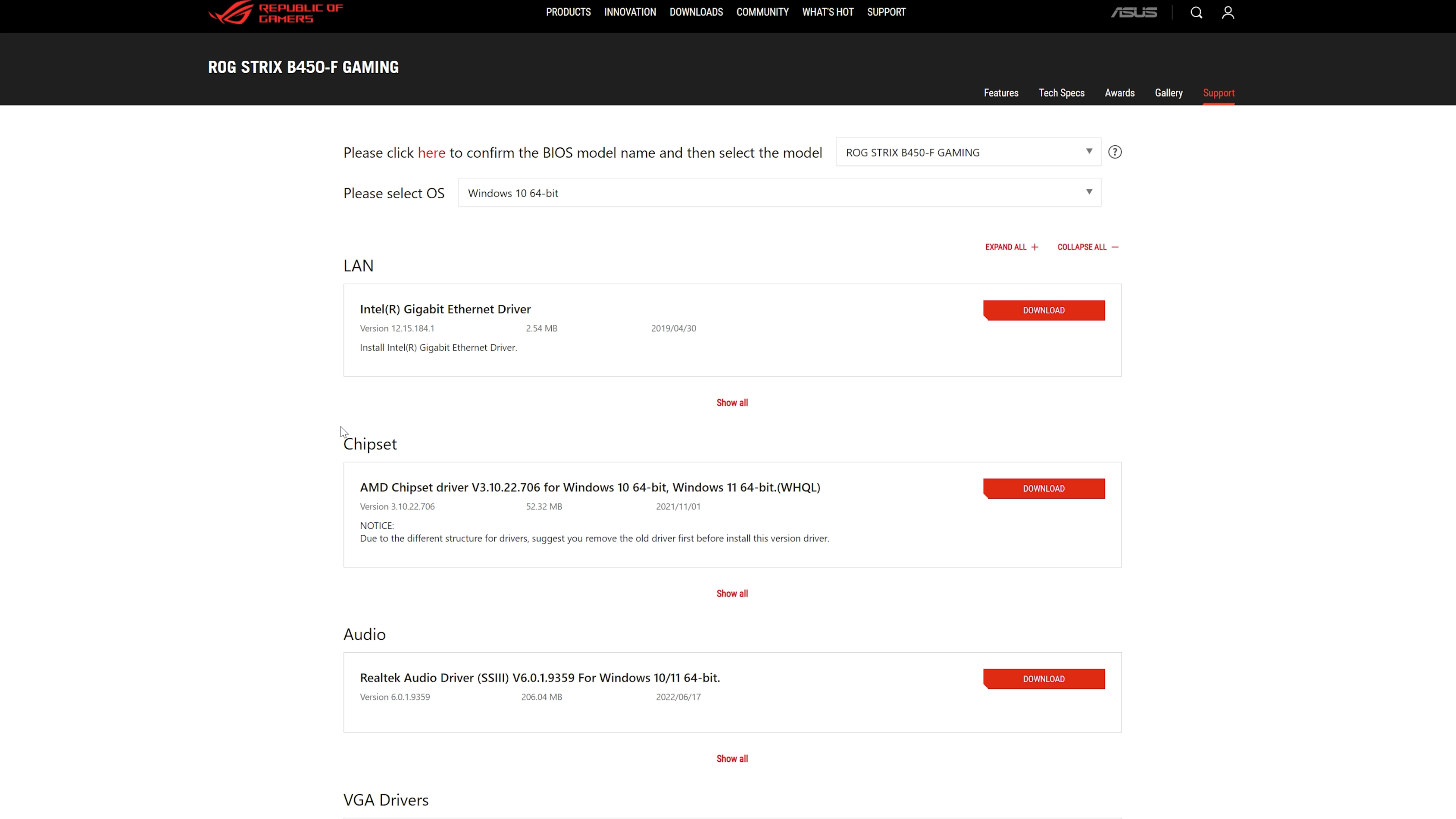Show all LAN drivers
Viewport: 1456px width, 819px height.
pyautogui.click(x=732, y=403)
